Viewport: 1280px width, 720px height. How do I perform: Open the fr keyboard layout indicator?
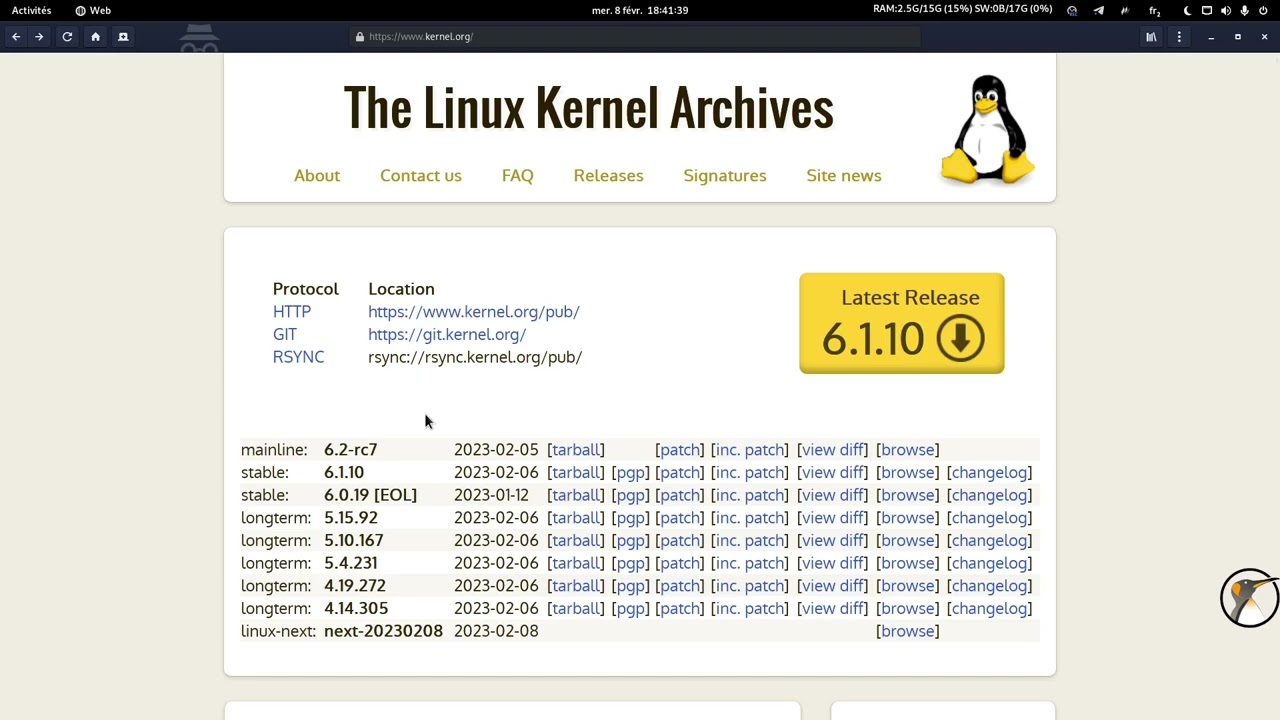[1155, 10]
